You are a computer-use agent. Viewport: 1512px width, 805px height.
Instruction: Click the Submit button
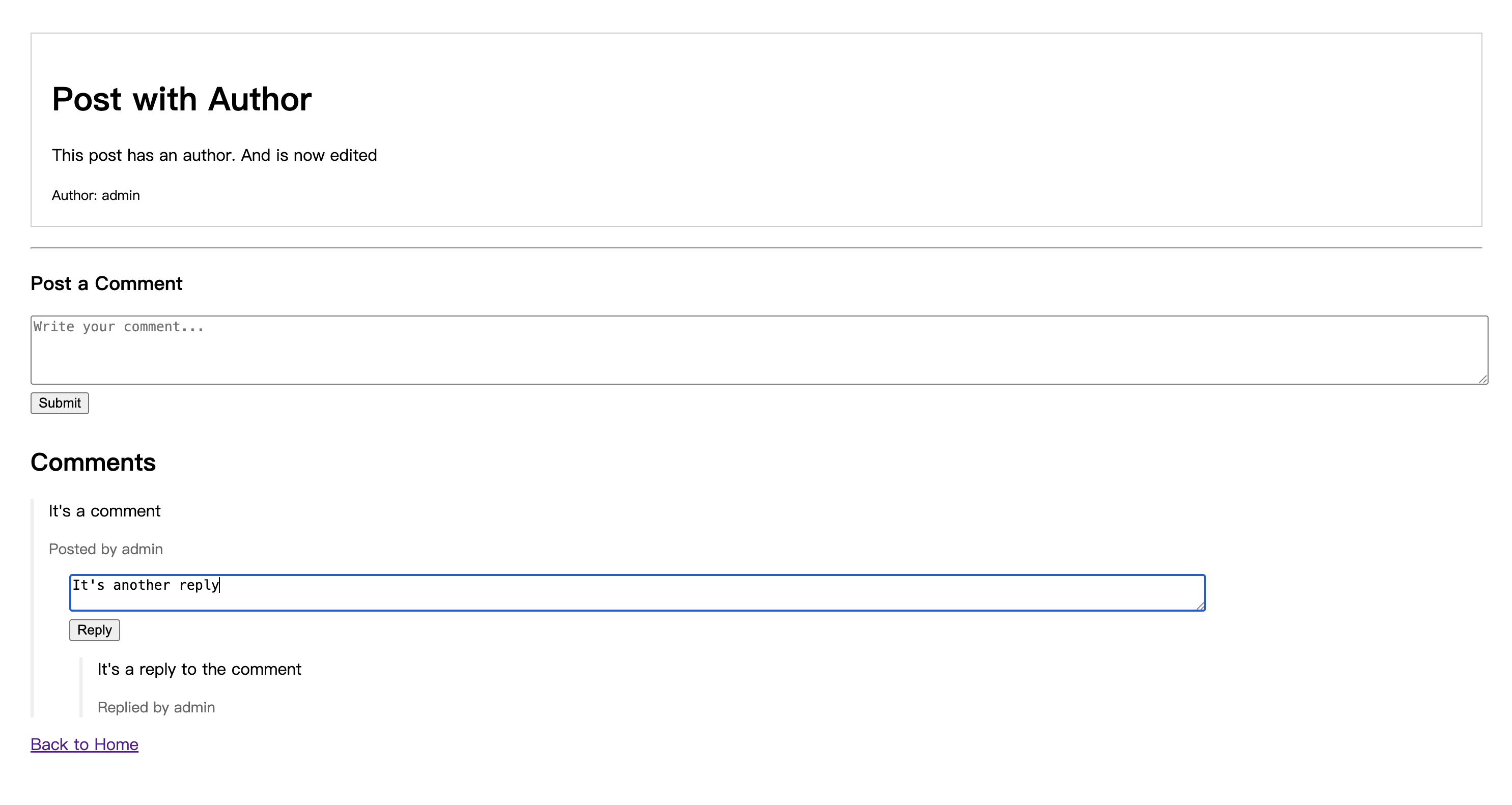59,403
